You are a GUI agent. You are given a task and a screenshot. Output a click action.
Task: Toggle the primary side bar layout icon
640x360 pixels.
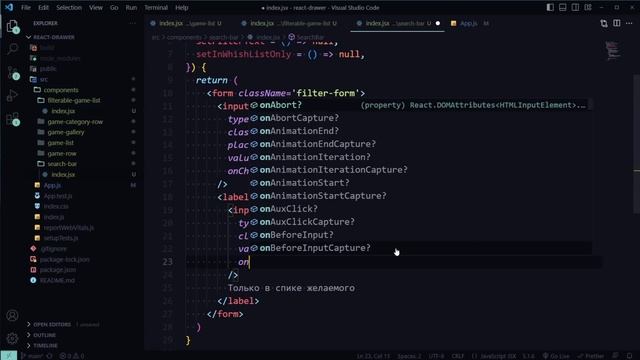(550, 8)
